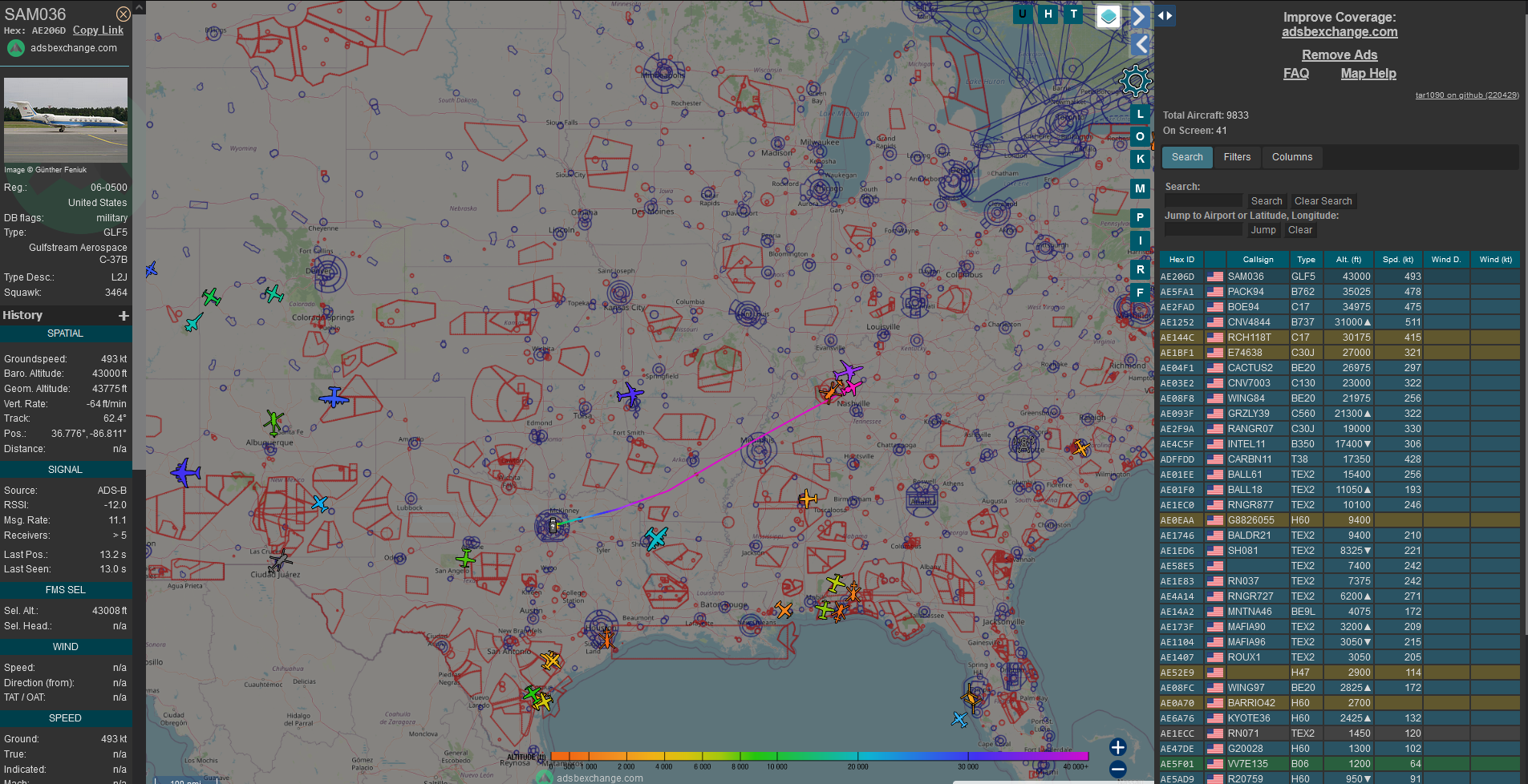This screenshot has height=784, width=1528.
Task: Click the Remove Ads link
Action: [x=1340, y=55]
